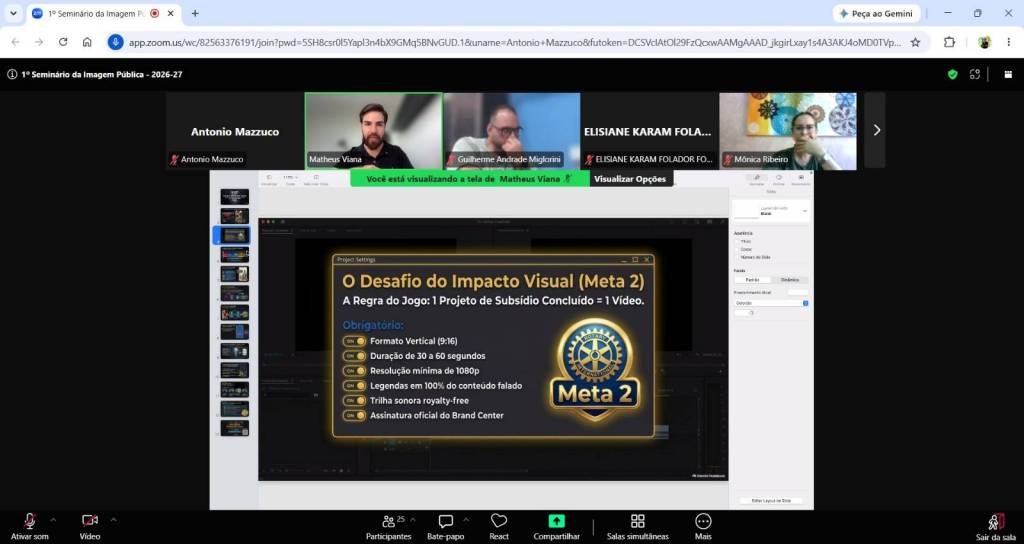Screen dimensions: 1024x544
Task: Select the Padrão background tab
Action: point(752,280)
